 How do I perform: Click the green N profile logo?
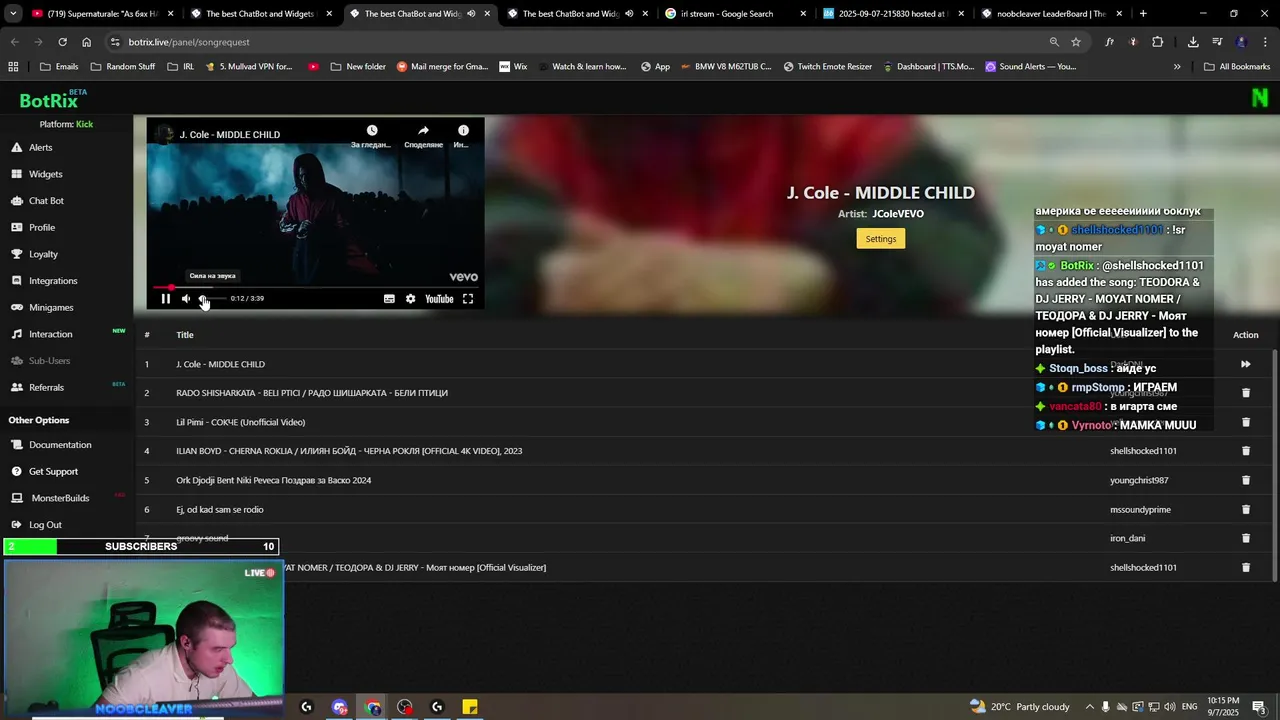click(1259, 98)
